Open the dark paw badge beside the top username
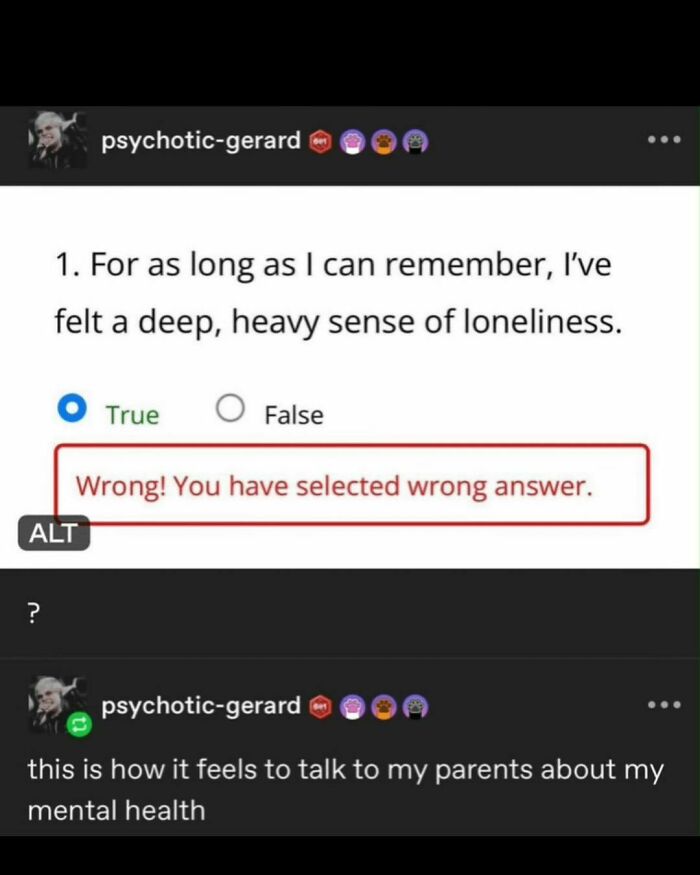700x875 pixels. pos(412,141)
